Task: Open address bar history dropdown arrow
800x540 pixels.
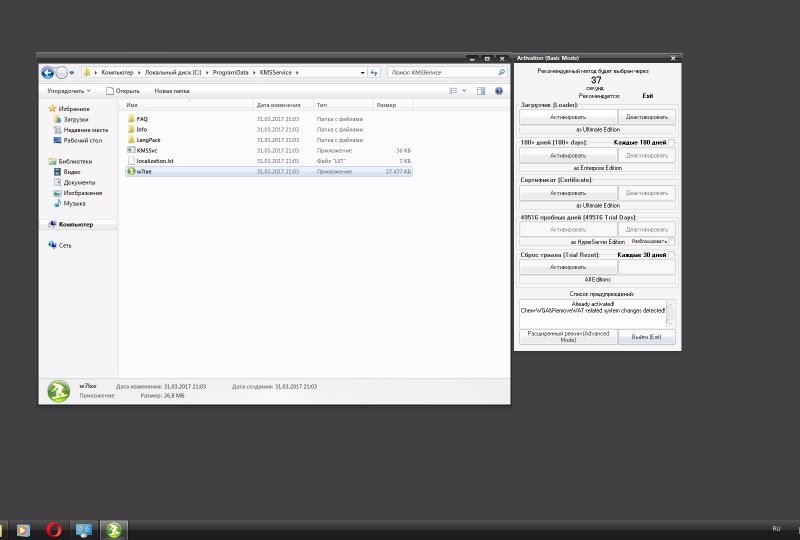Action: [362, 73]
